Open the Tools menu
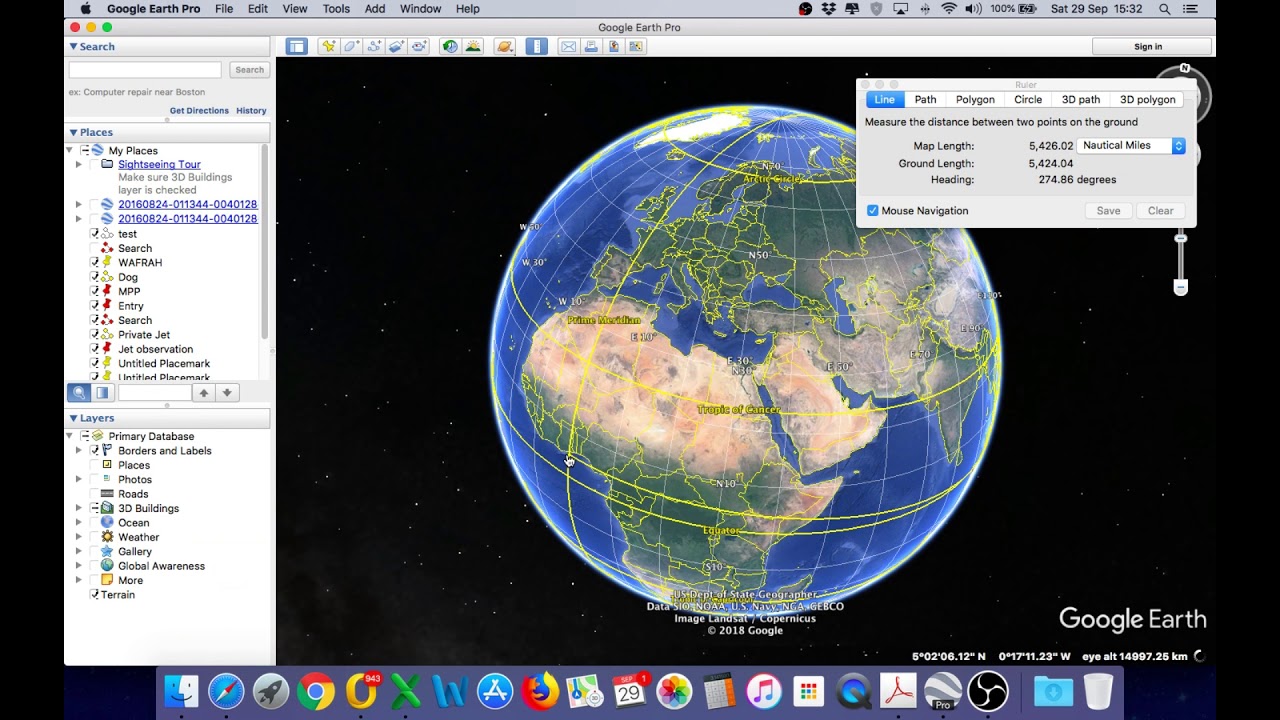Image resolution: width=1280 pixels, height=720 pixels. 336,9
